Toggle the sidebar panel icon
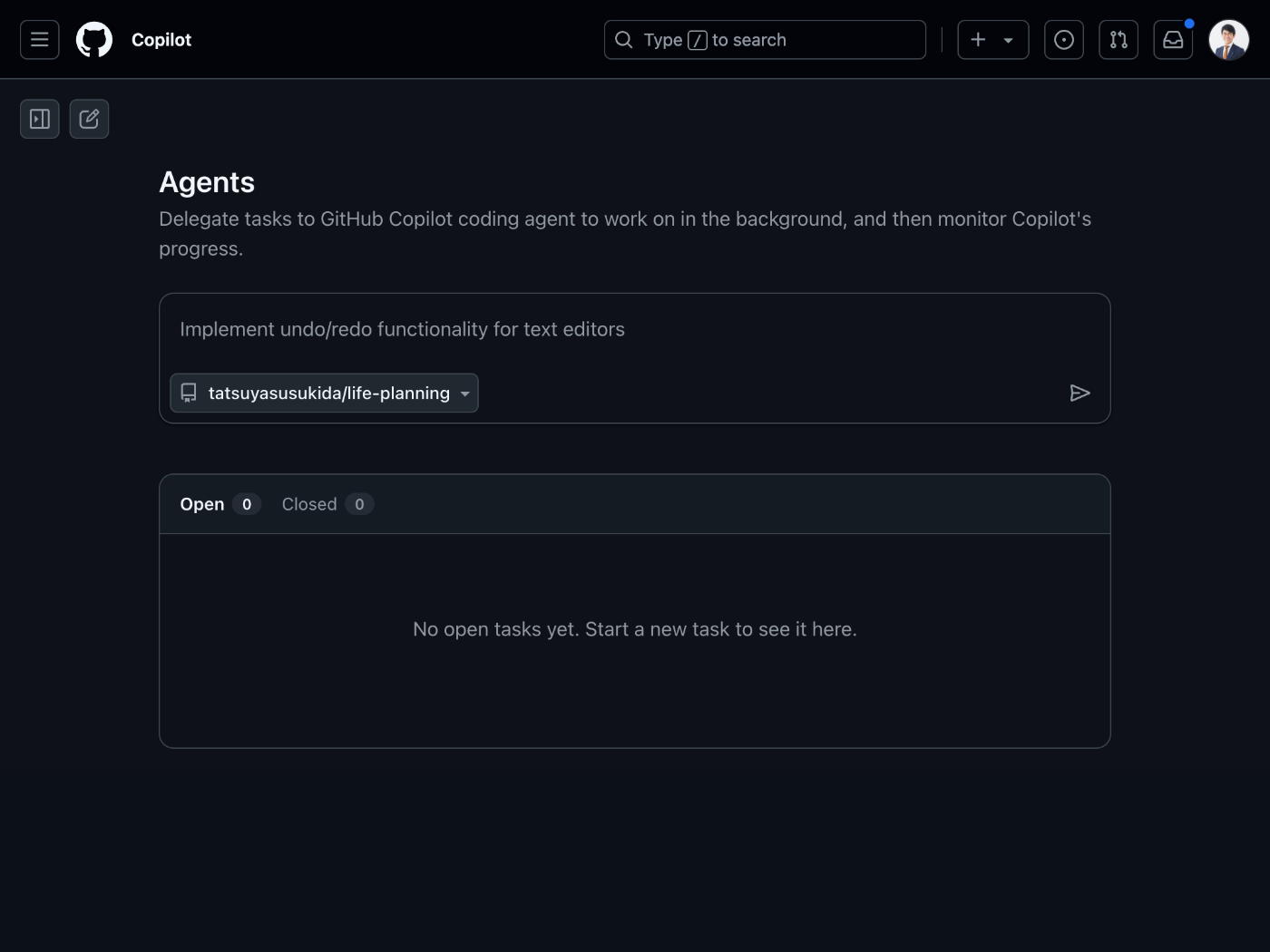 (40, 119)
